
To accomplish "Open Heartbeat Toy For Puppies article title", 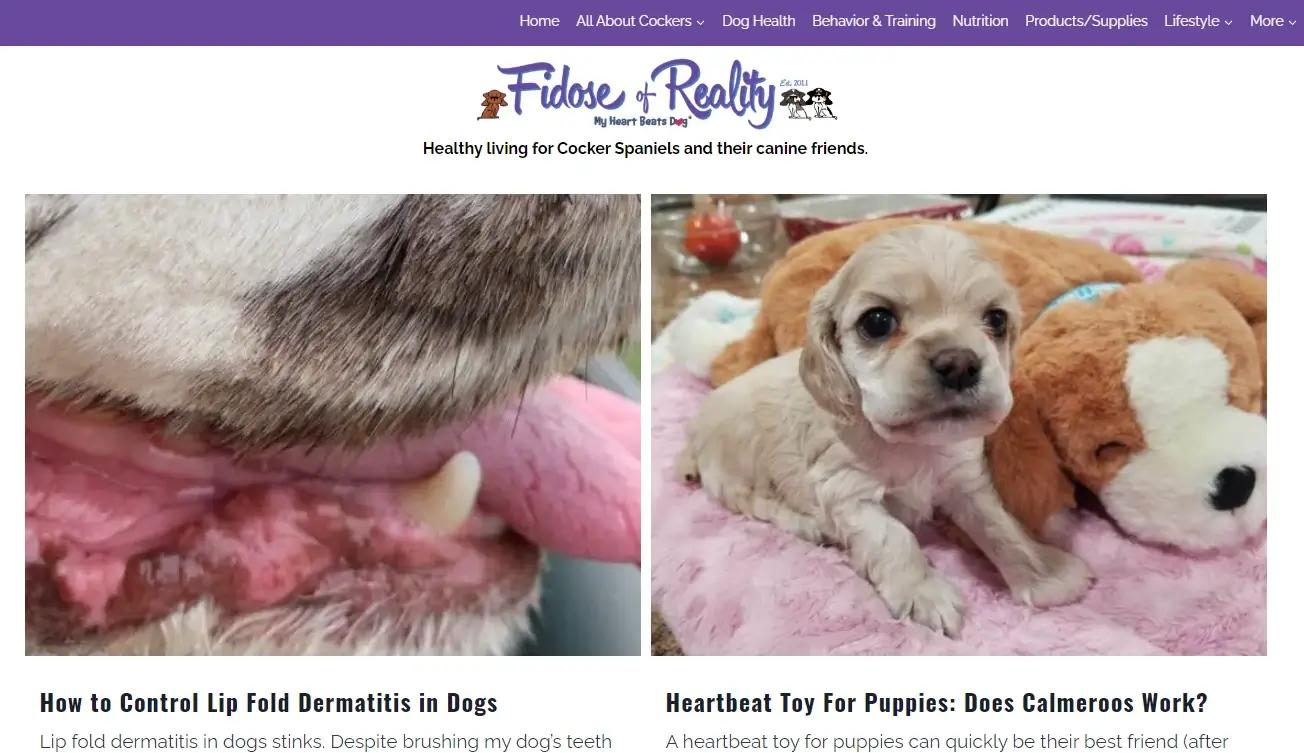I will click(937, 703).
